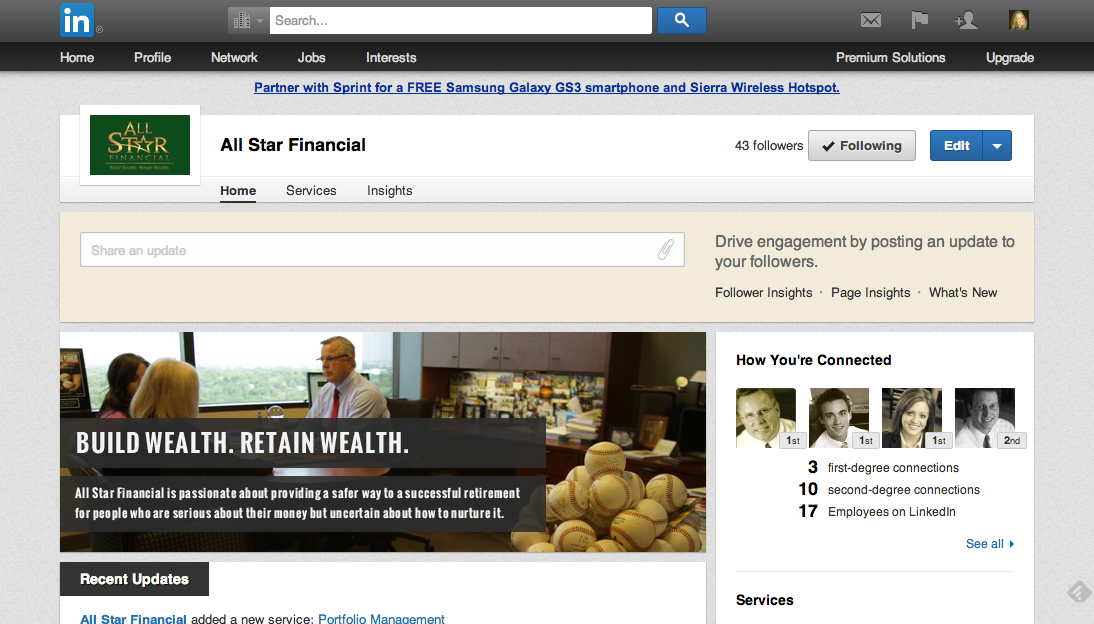Open the Home navigation menu
Screen dimensions: 1094x624
(77, 57)
